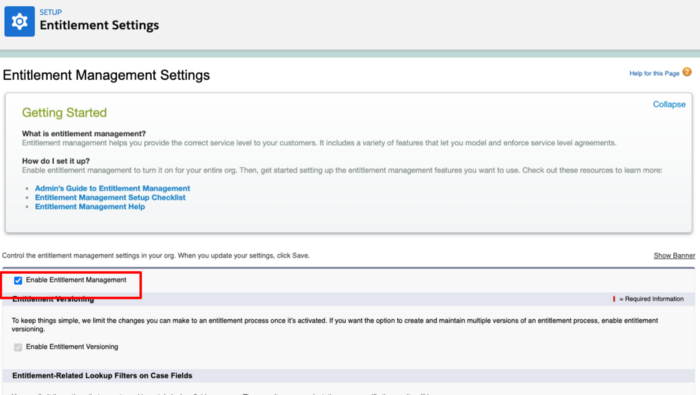Click the Entitlement Management Settings heading
Viewport: 700px width, 395px height.
tap(106, 75)
